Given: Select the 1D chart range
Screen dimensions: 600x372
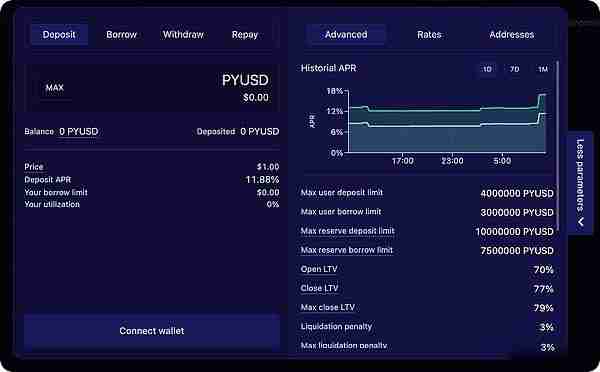Looking at the screenshot, I should 487,69.
